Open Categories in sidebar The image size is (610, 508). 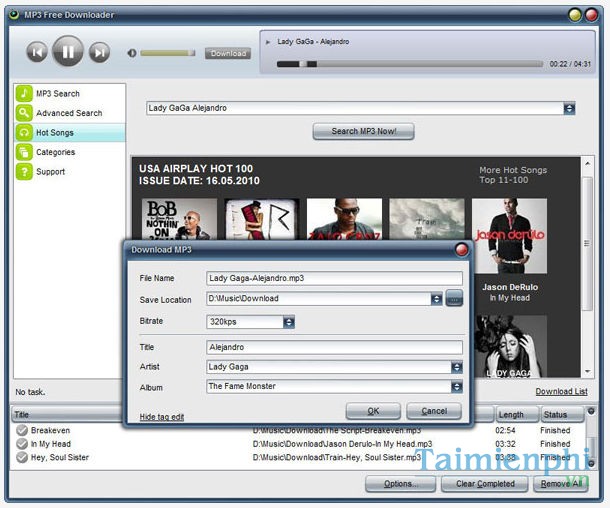56,152
